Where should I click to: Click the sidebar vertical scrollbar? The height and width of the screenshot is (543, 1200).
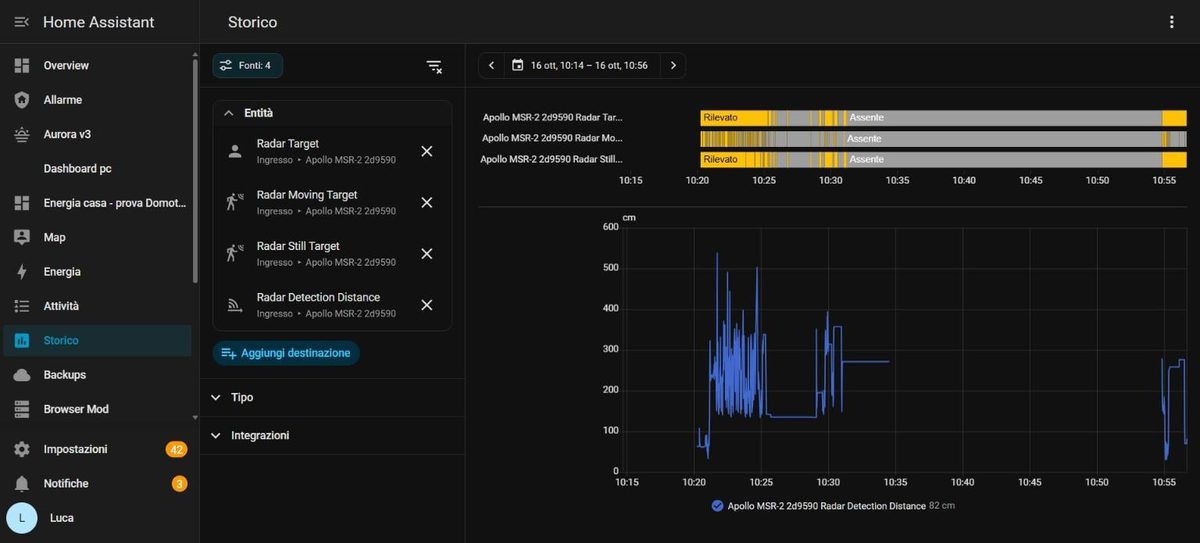click(195, 170)
